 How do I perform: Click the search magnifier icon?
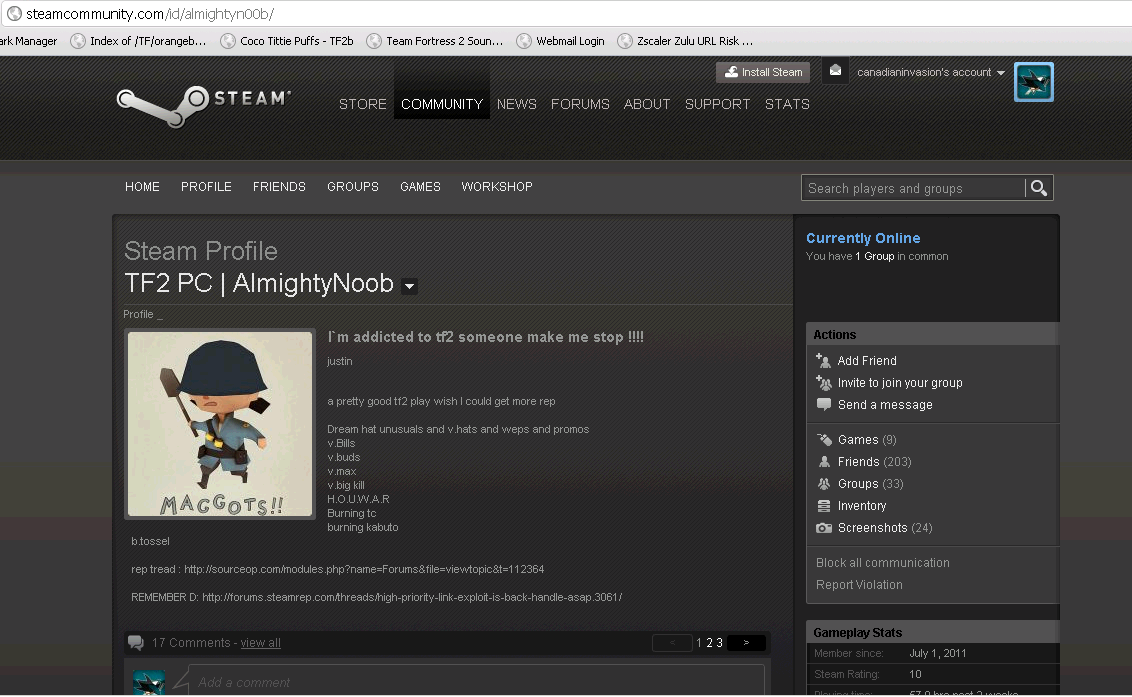point(1039,188)
